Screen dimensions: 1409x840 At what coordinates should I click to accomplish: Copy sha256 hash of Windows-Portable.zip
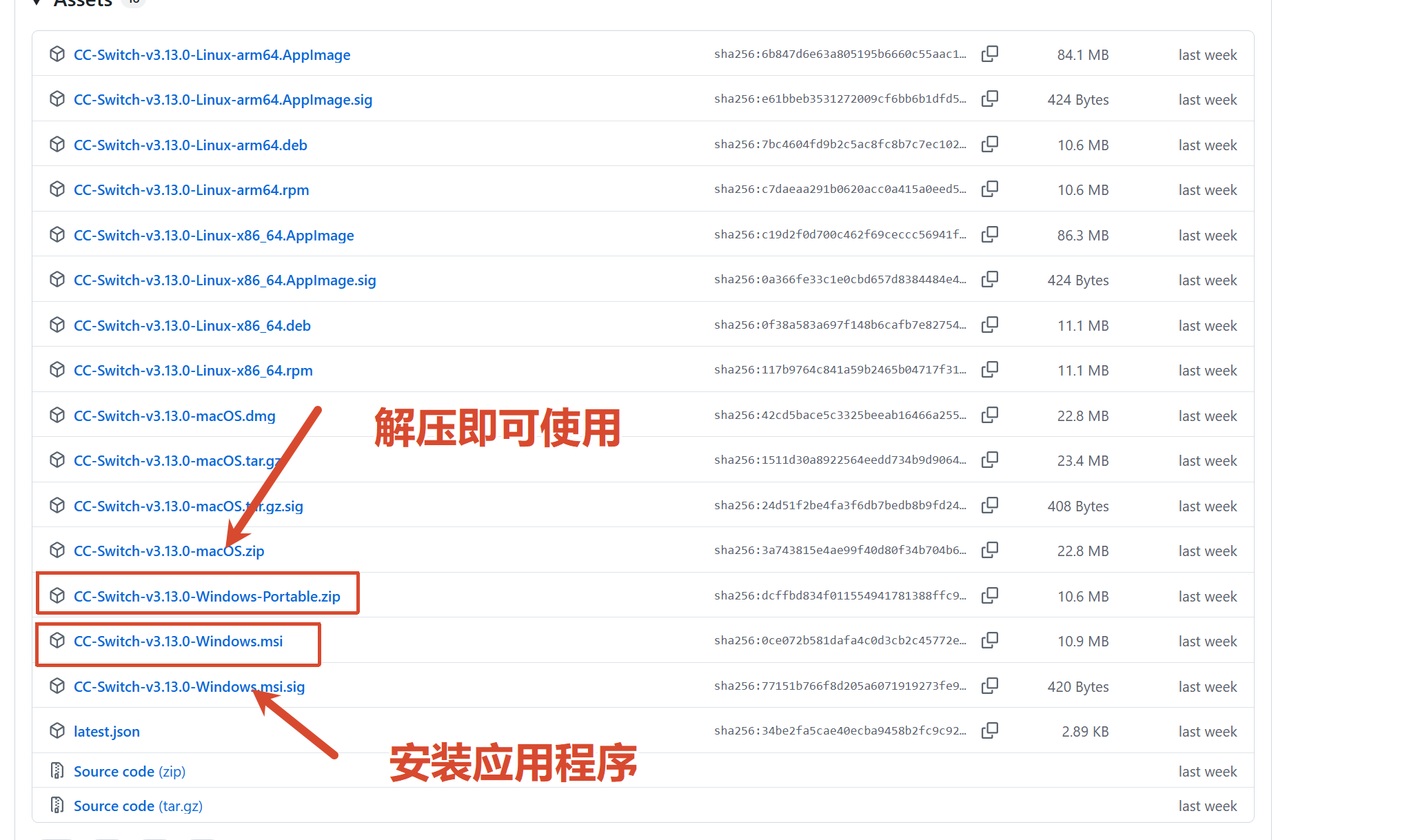[989, 595]
